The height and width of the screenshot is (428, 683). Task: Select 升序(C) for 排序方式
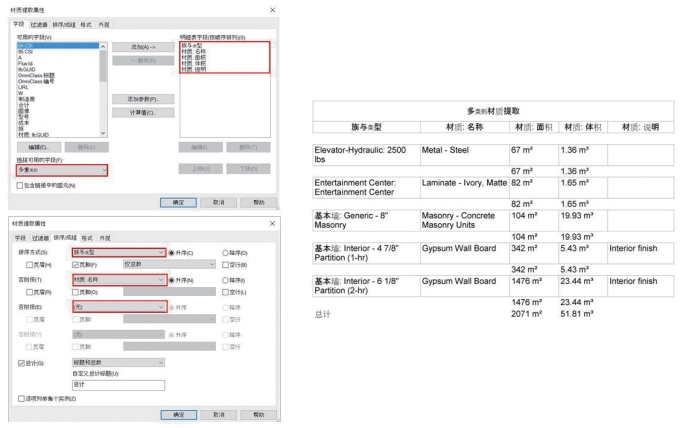point(172,253)
